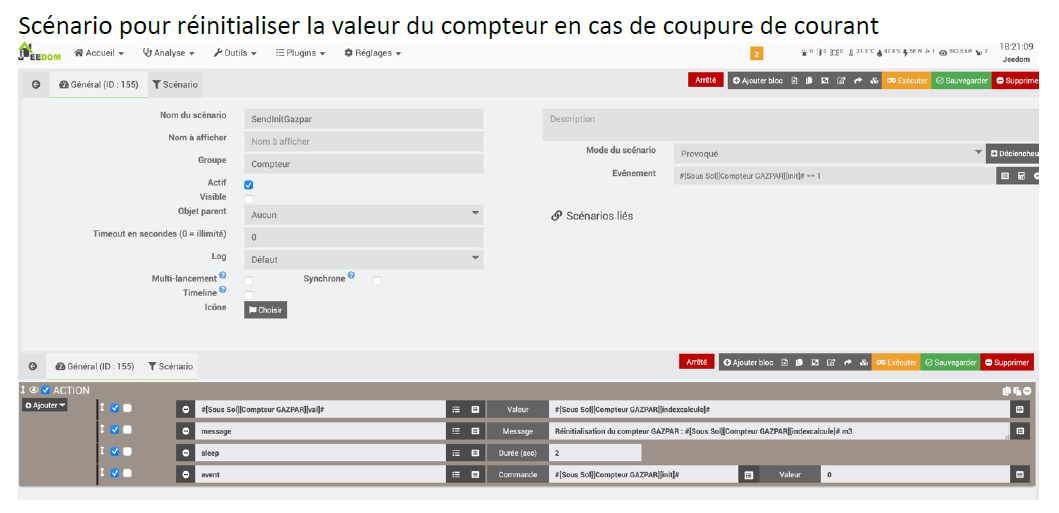Click back arrow in tab bar above ACTION block

pyautogui.click(x=32, y=366)
